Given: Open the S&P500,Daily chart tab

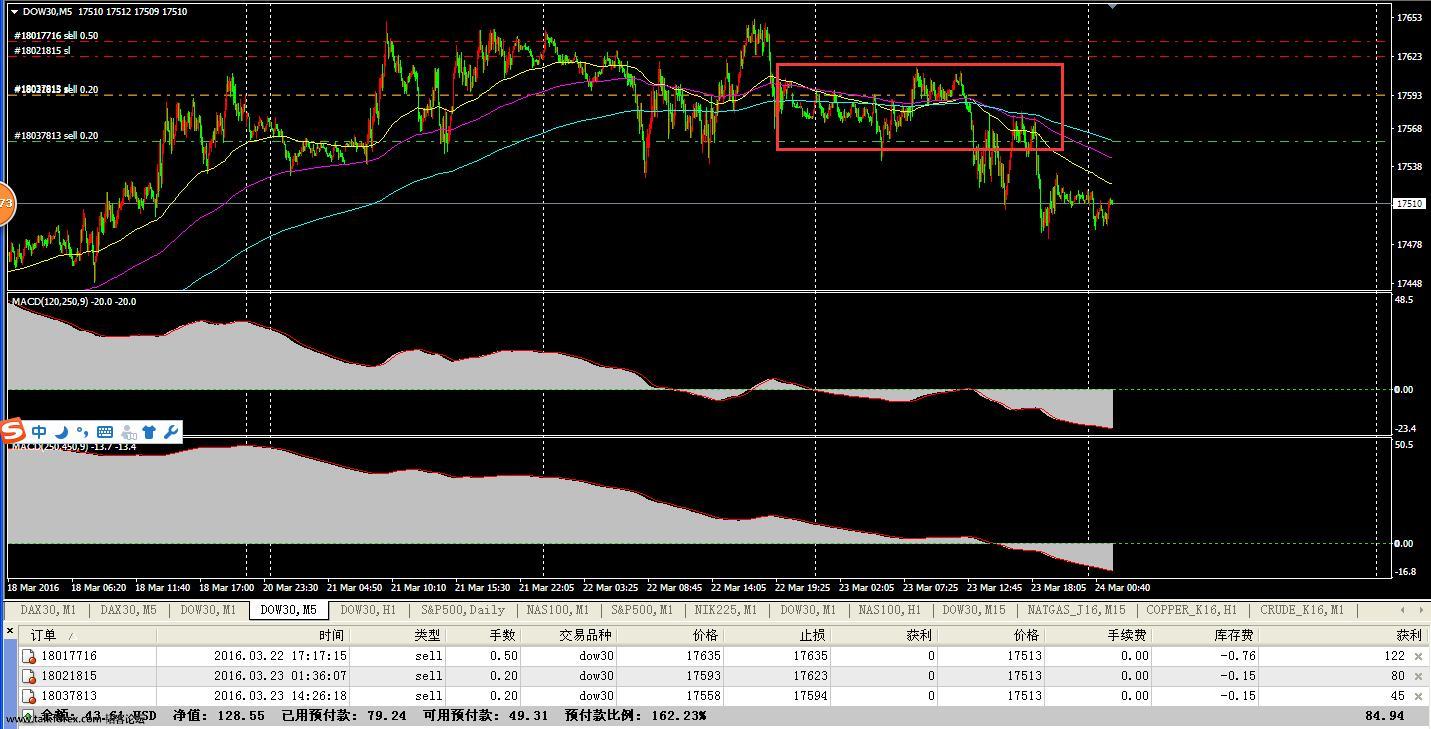Looking at the screenshot, I should (x=462, y=610).
